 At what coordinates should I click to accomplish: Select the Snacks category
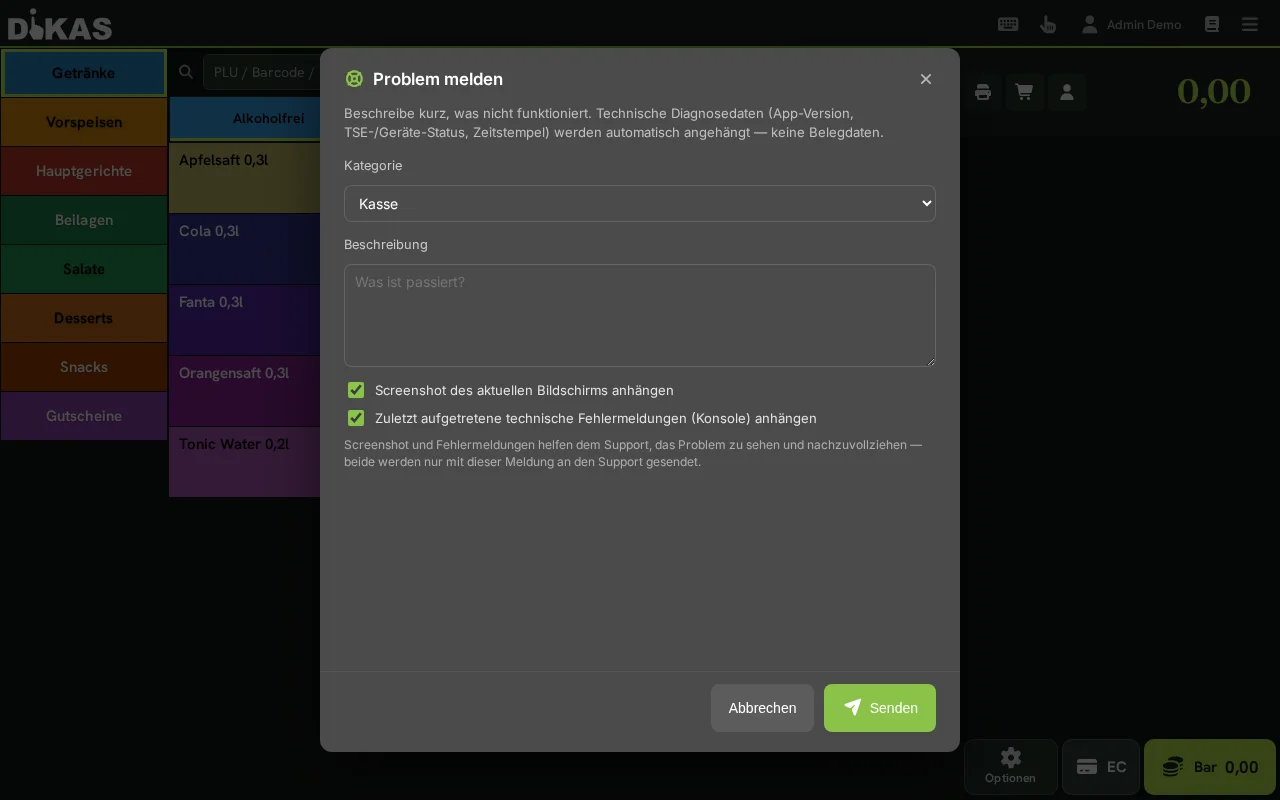(x=84, y=367)
